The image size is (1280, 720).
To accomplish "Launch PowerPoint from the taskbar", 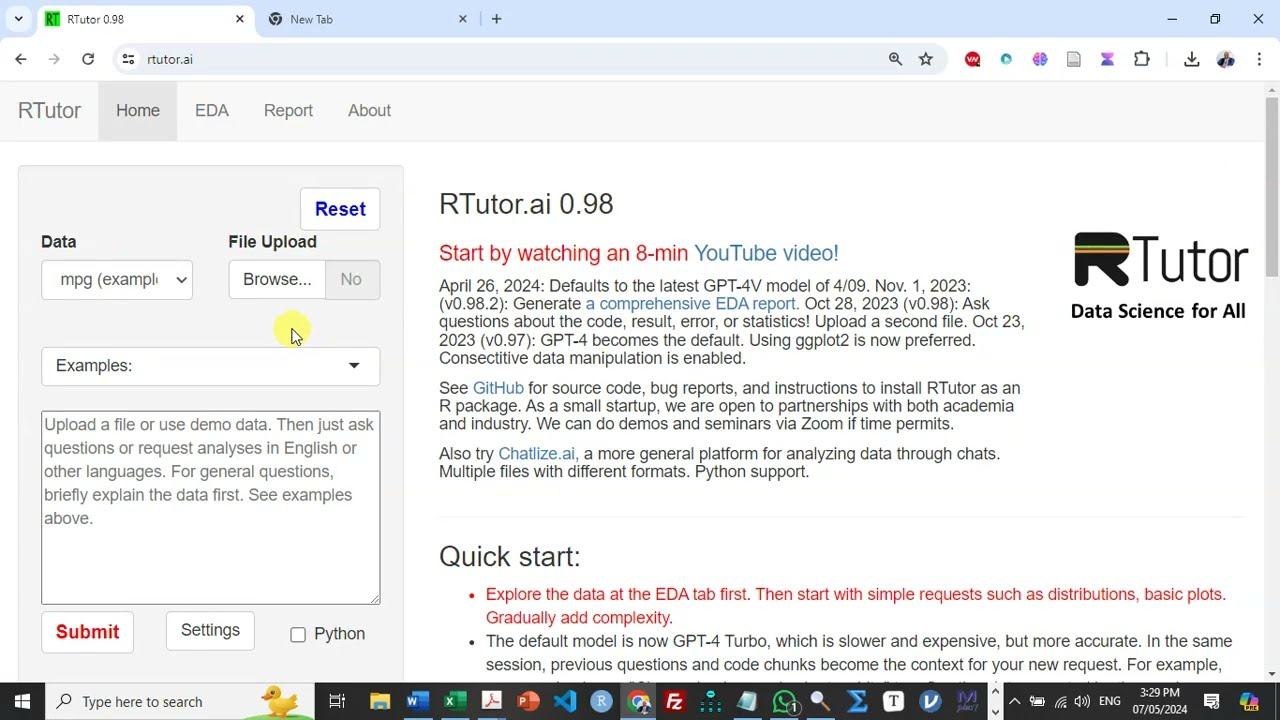I will click(528, 701).
